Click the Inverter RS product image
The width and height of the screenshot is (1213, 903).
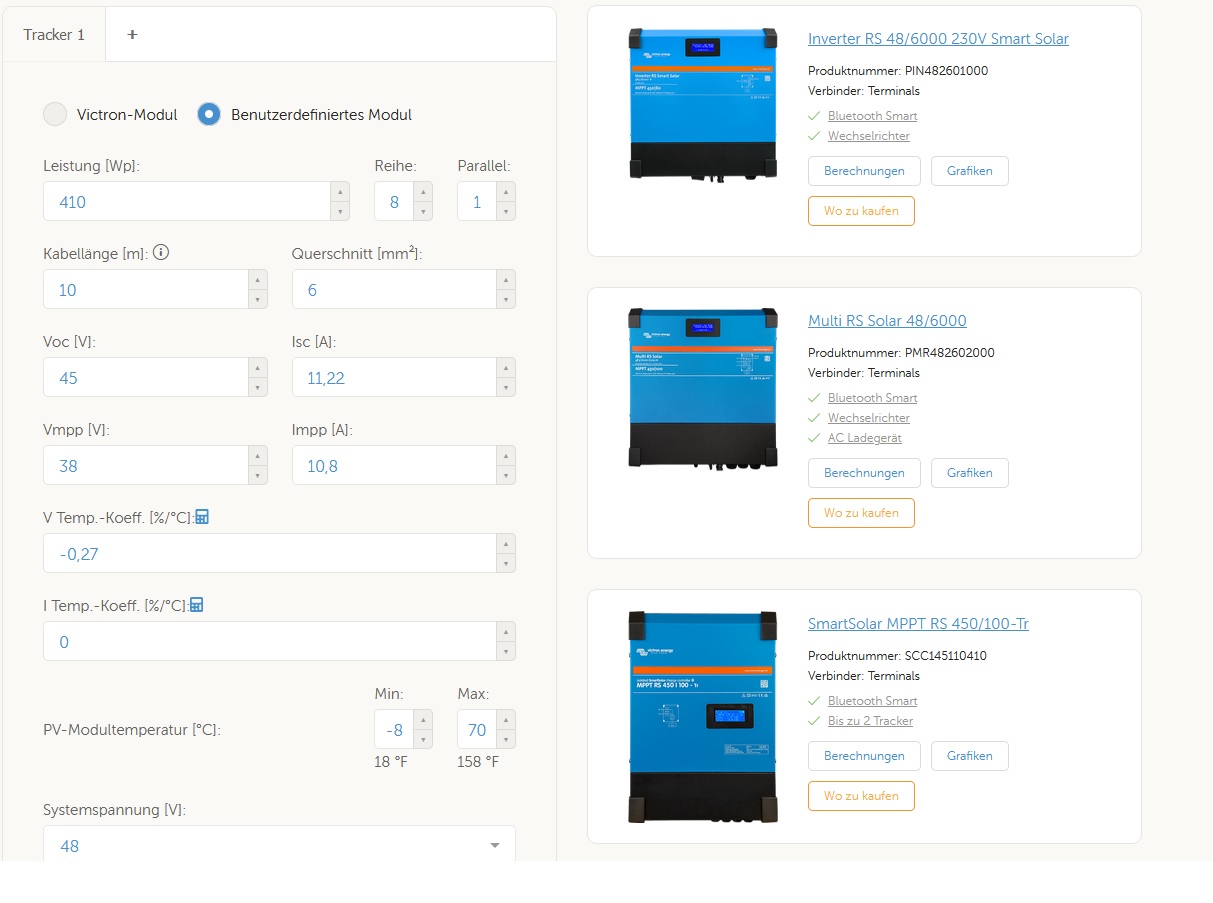point(703,104)
